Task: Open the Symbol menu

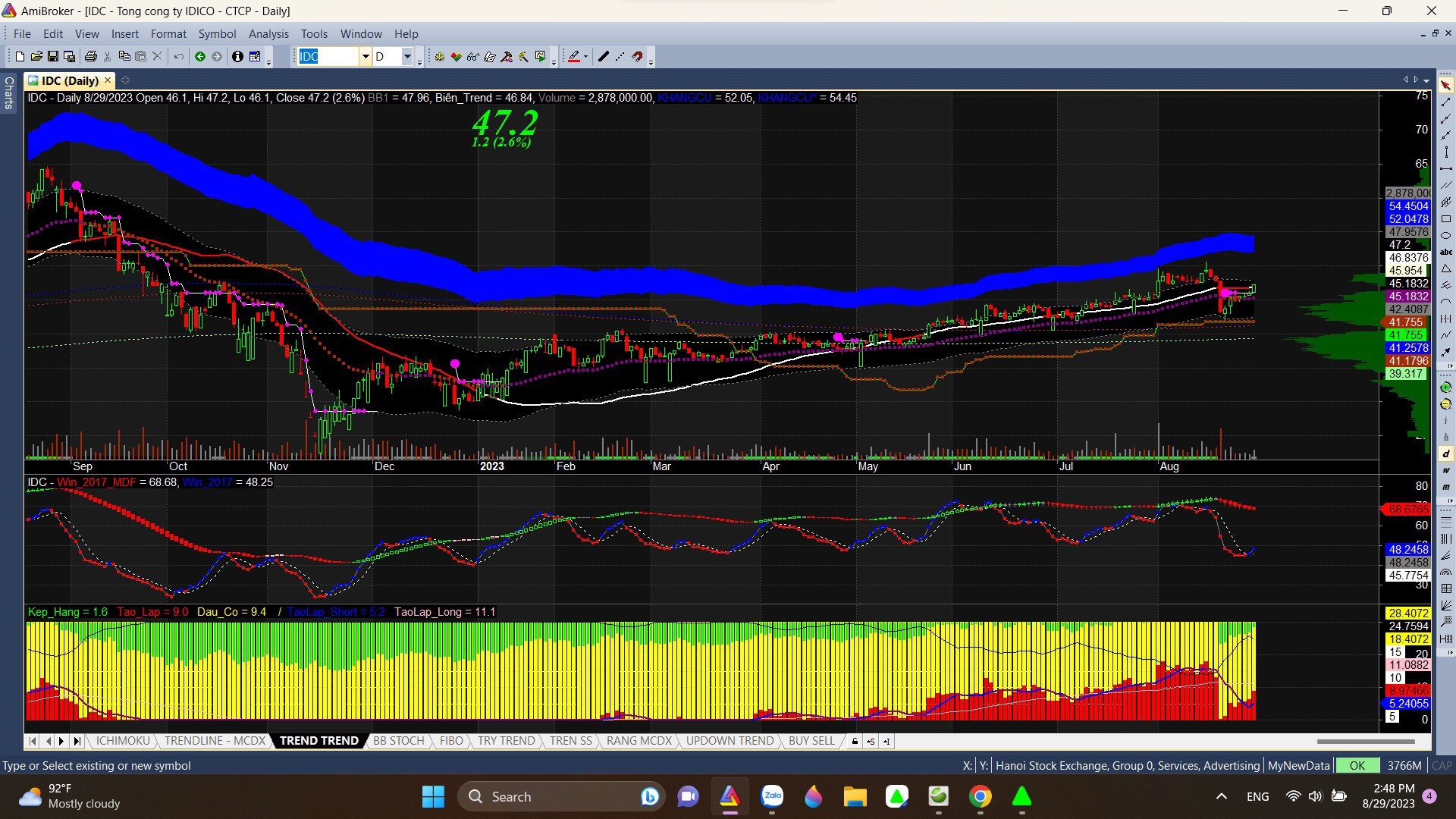Action: click(217, 33)
